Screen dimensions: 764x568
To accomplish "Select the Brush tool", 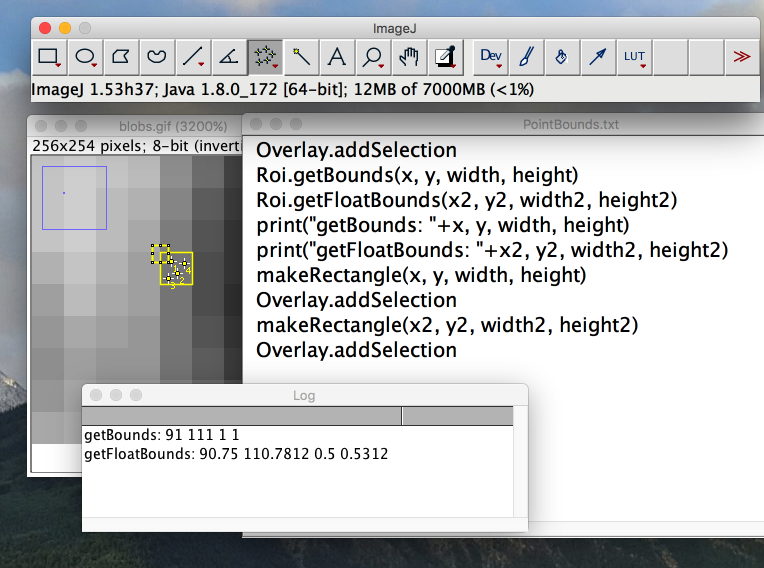I will coord(525,57).
